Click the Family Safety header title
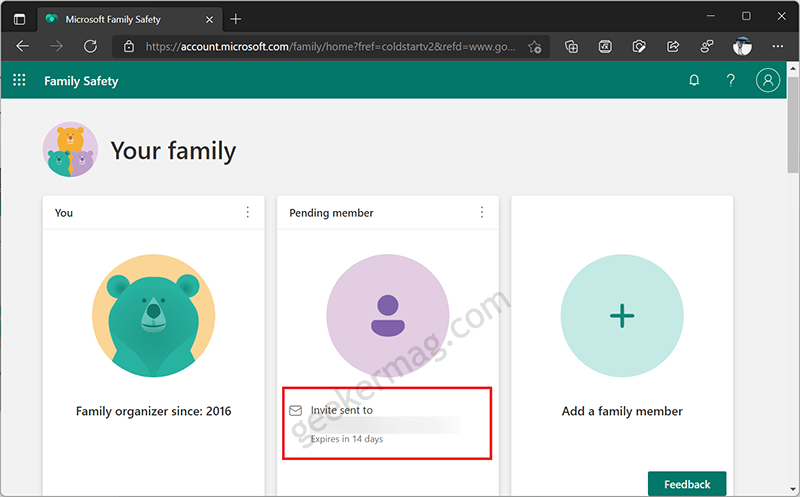Viewport: 800px width, 497px height. tap(81, 81)
